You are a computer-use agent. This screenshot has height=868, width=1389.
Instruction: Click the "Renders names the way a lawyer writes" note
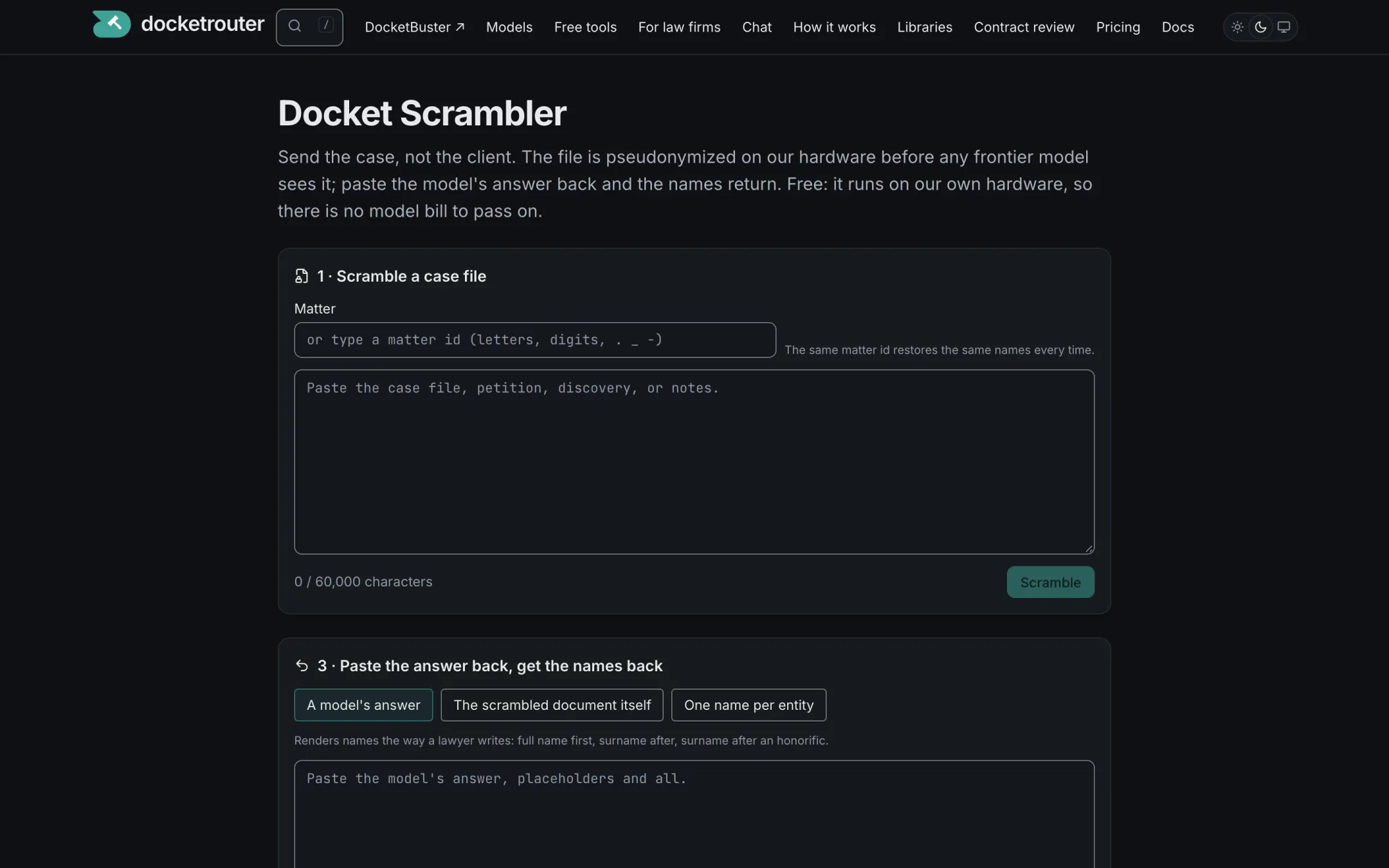[561, 741]
